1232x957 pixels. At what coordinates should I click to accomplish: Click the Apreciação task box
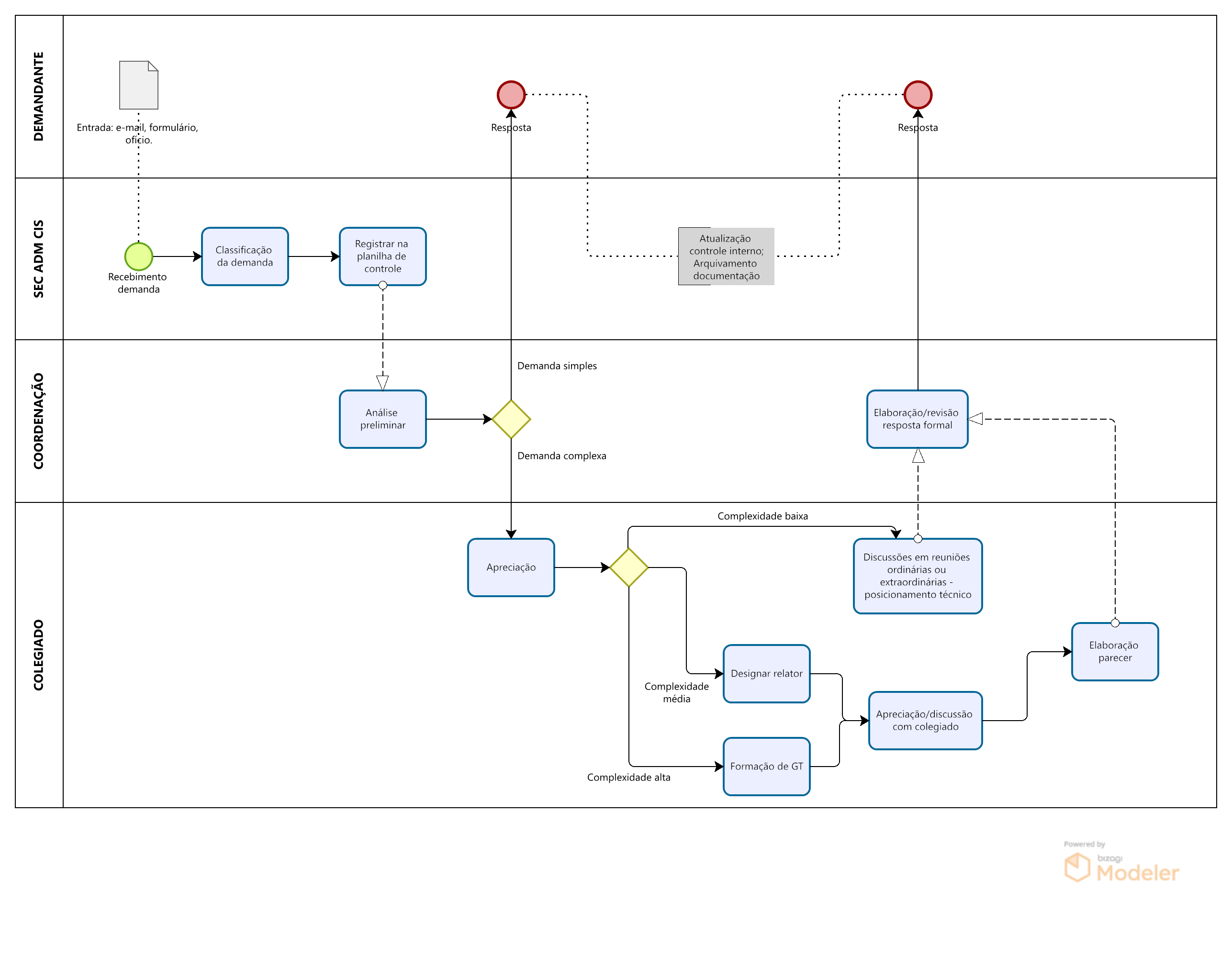pos(511,568)
